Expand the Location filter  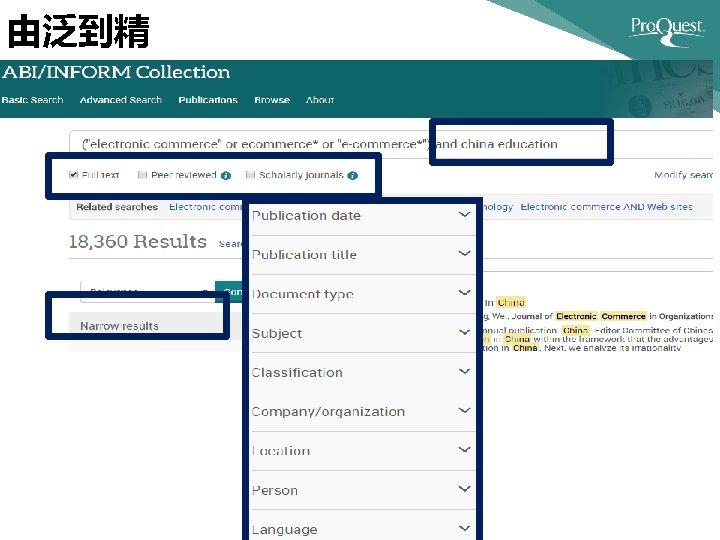[362, 451]
